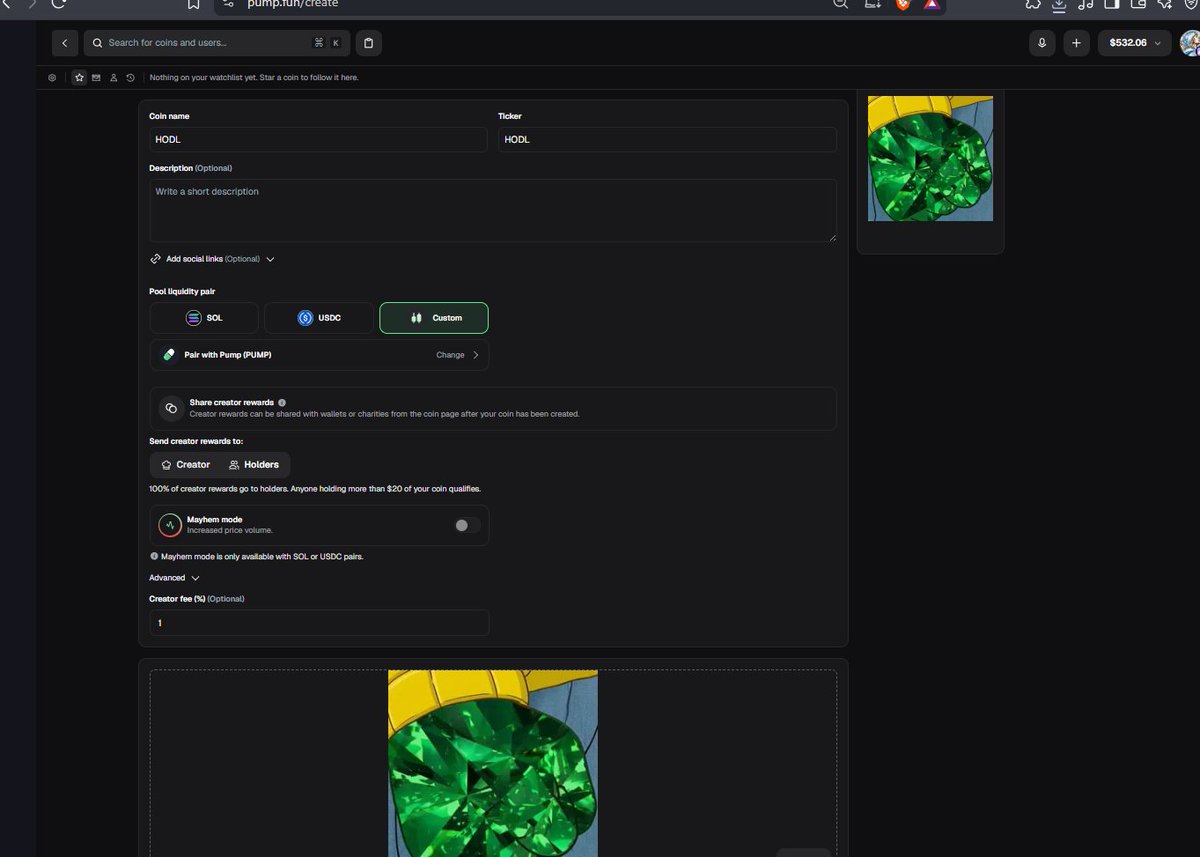
Task: Send creator rewards to Creator
Action: click(x=186, y=465)
